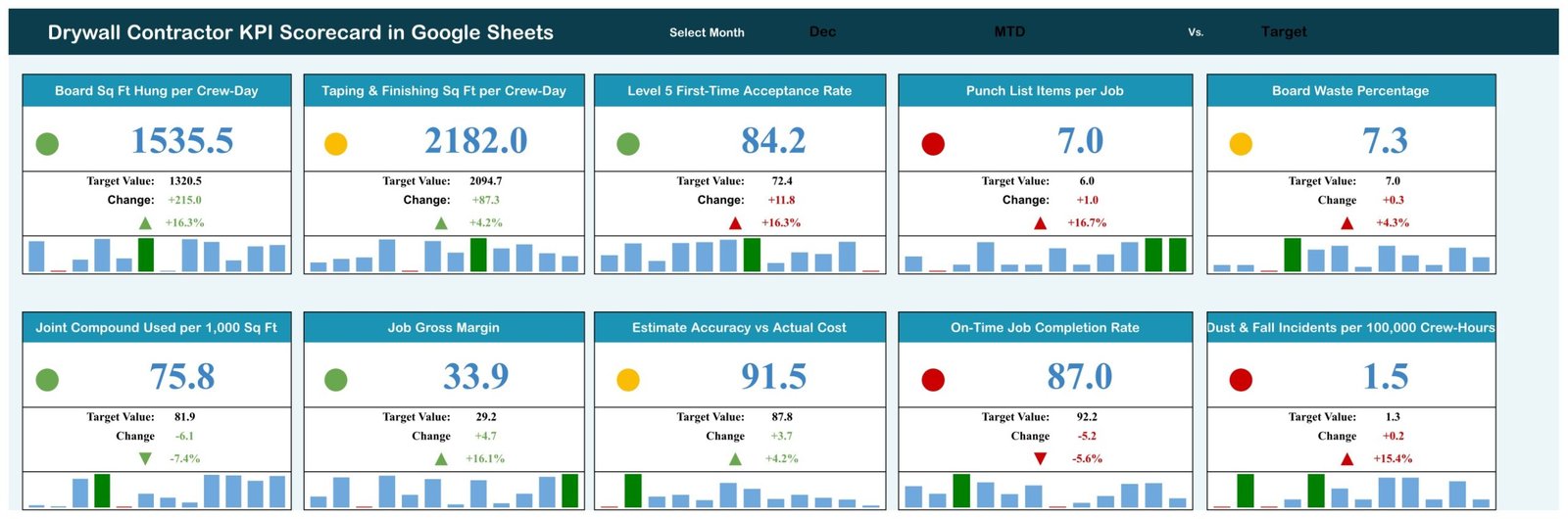Click green up triangle beside +4.2% Taping
The height and width of the screenshot is (519, 1568).
pyautogui.click(x=441, y=223)
